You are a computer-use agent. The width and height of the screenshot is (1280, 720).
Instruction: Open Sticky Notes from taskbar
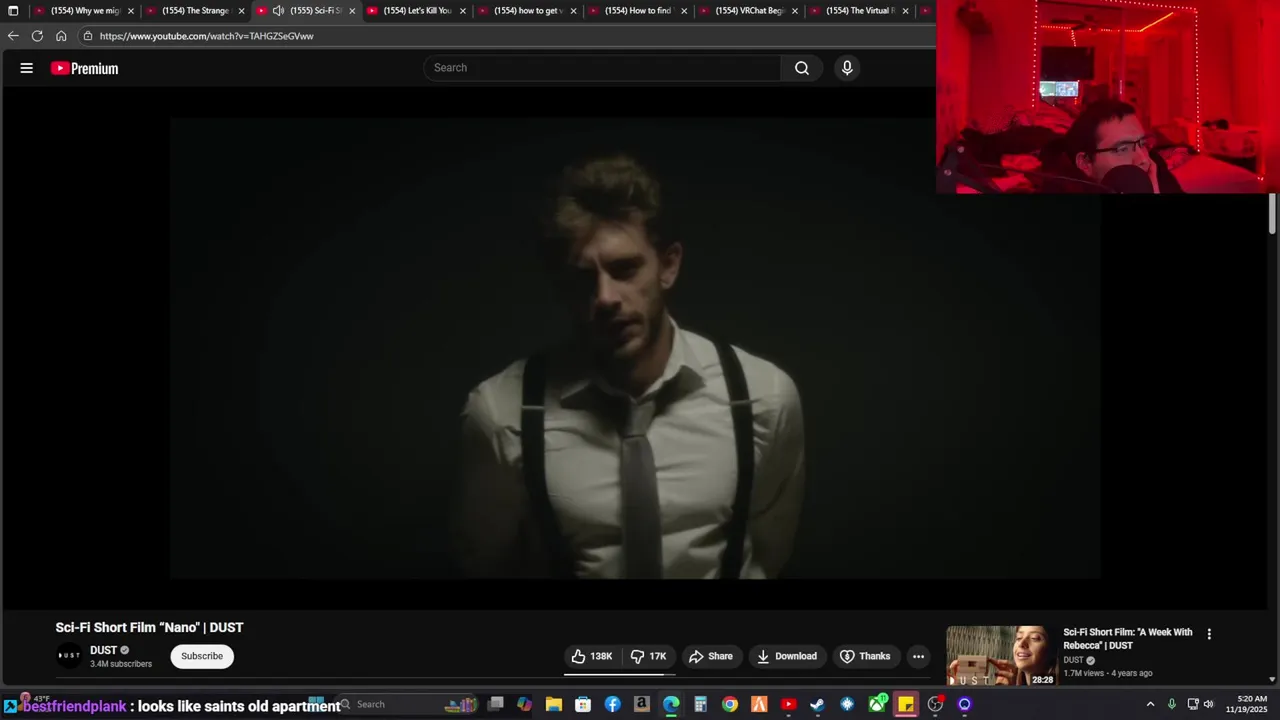[906, 704]
